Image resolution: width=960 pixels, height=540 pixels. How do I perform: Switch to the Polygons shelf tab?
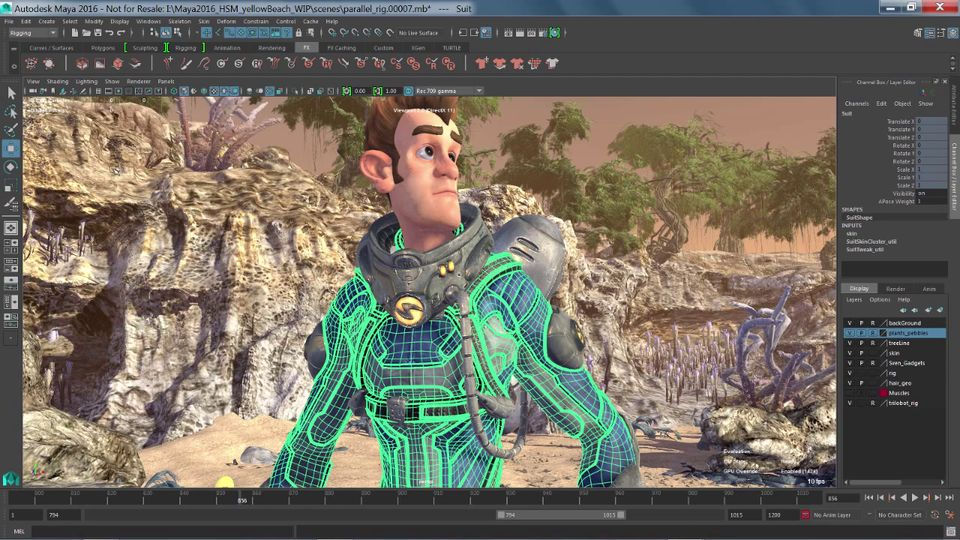click(102, 48)
